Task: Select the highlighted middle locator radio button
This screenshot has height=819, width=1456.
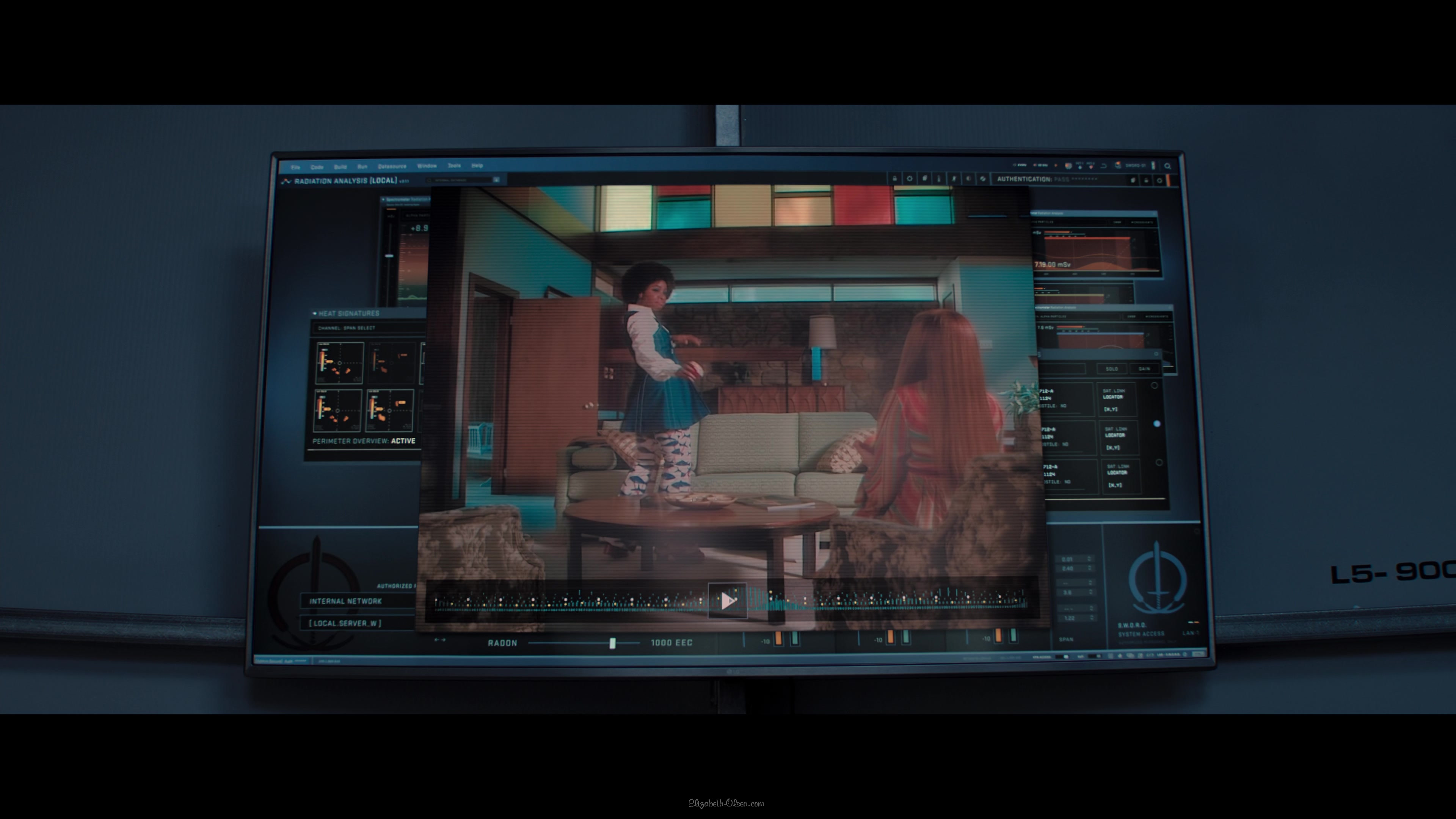Action: [x=1156, y=424]
